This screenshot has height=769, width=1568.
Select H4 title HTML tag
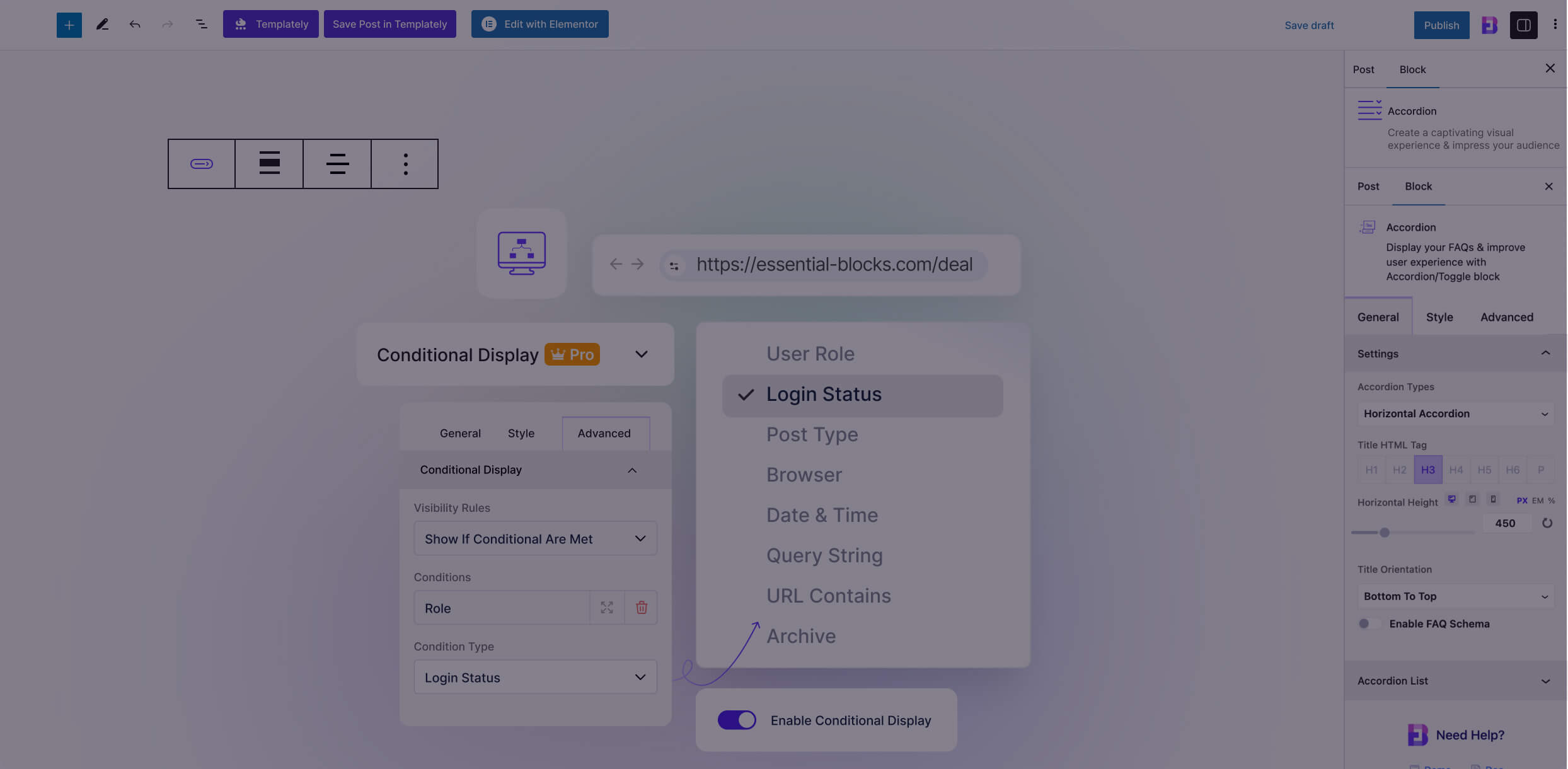coord(1456,470)
